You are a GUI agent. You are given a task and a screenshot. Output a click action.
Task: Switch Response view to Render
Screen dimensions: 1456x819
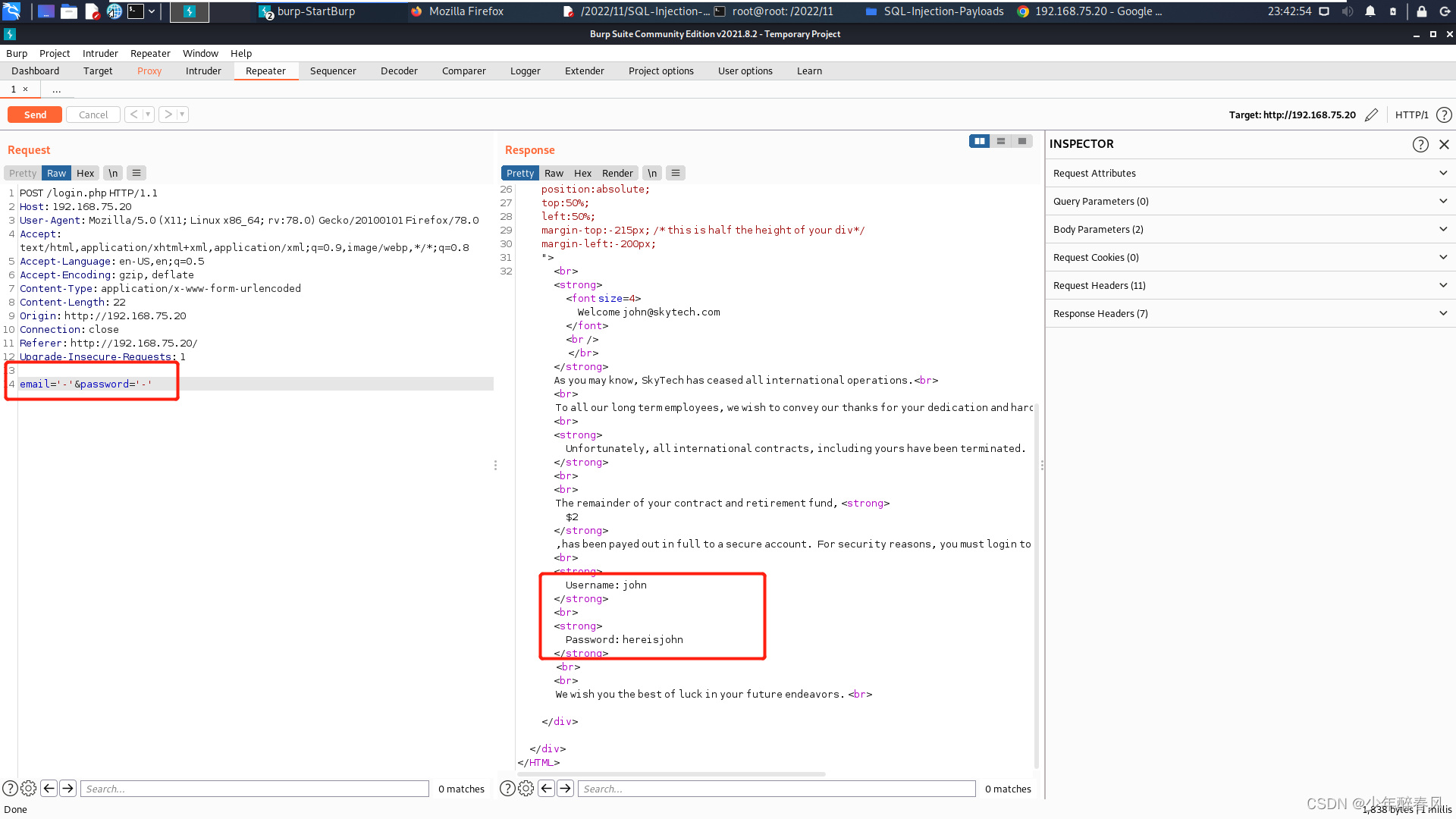tap(617, 173)
